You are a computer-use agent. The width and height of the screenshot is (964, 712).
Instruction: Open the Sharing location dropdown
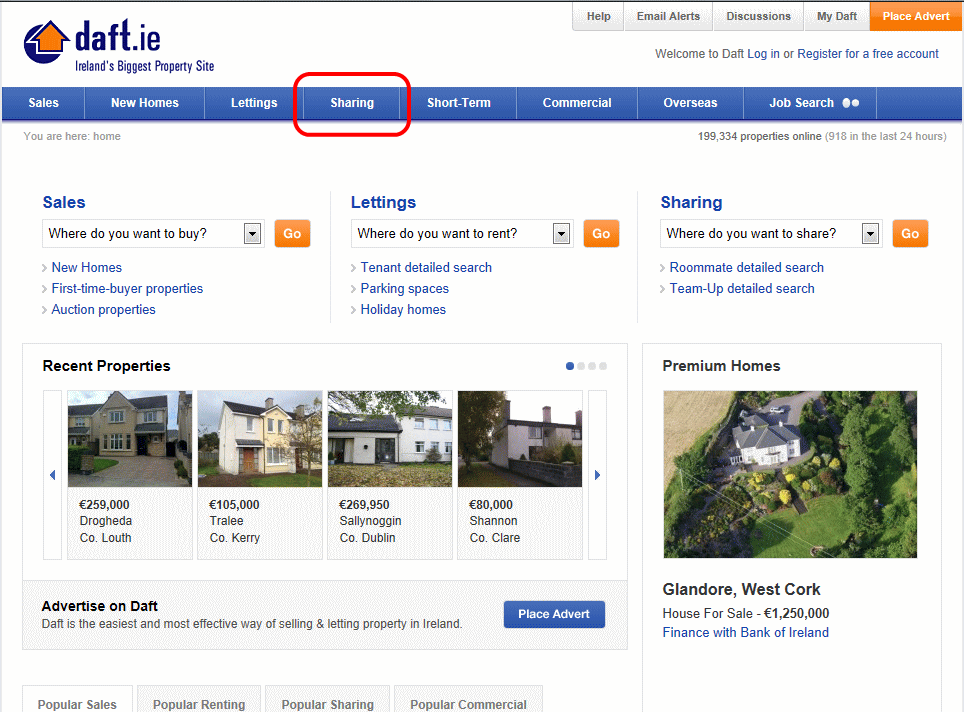(771, 234)
